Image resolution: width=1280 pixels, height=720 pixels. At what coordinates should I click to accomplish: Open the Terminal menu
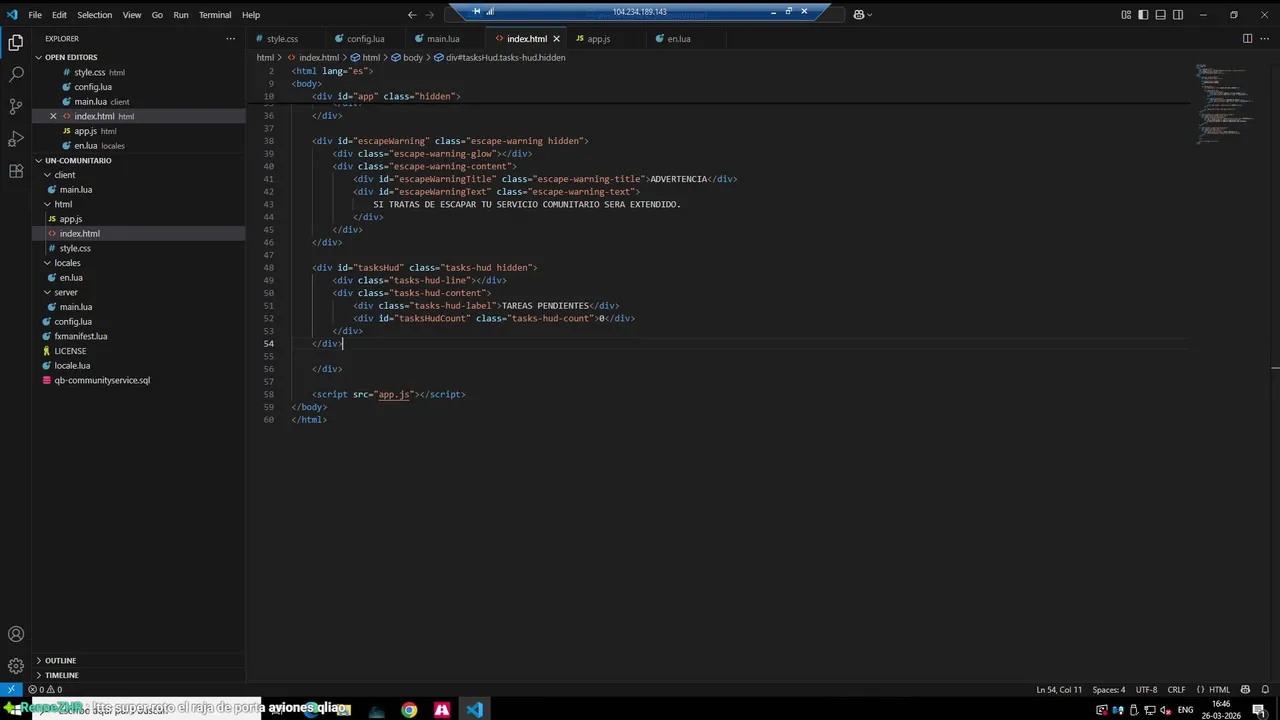click(215, 15)
